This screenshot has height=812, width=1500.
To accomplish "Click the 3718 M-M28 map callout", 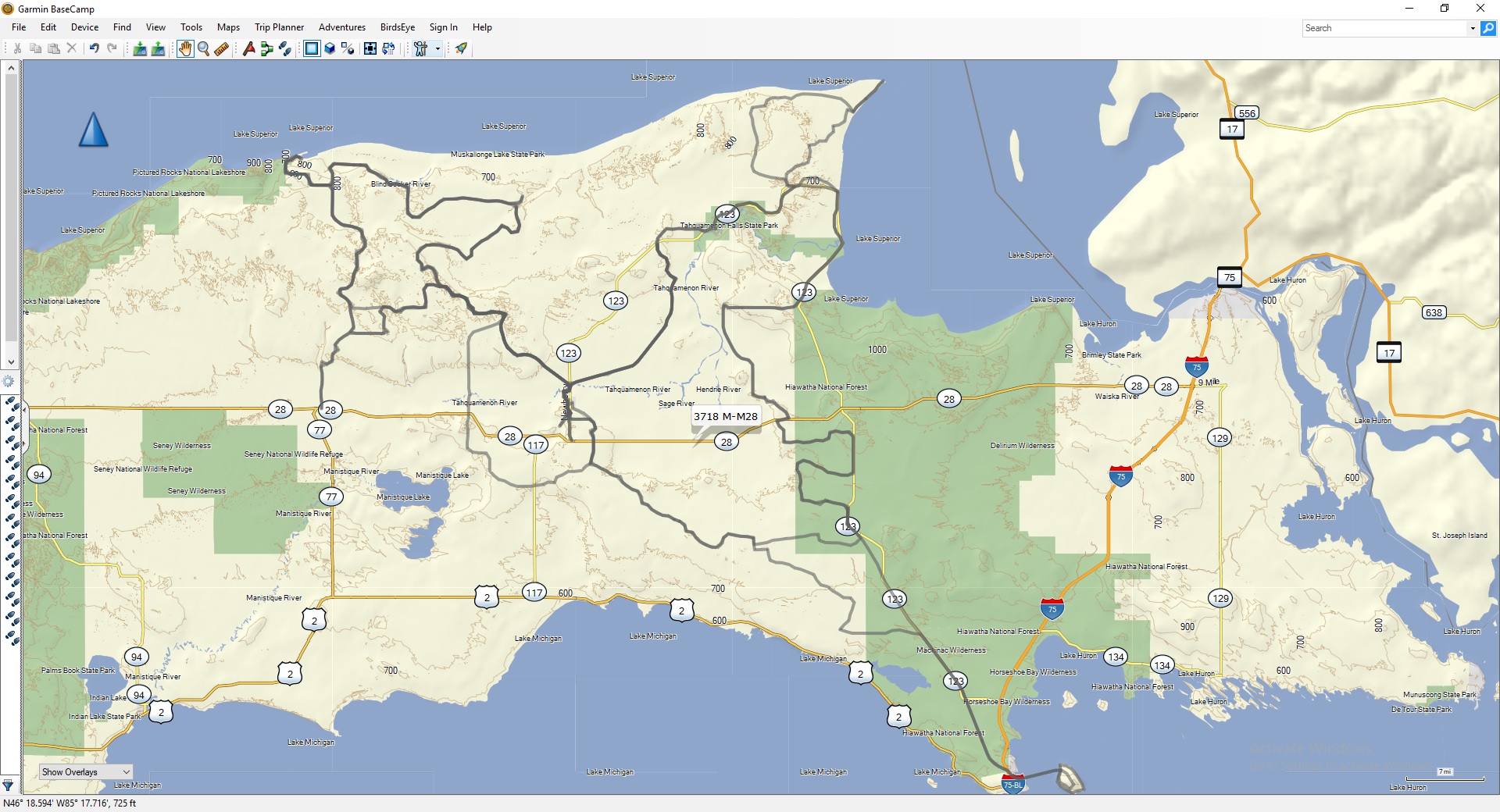I will [726, 416].
